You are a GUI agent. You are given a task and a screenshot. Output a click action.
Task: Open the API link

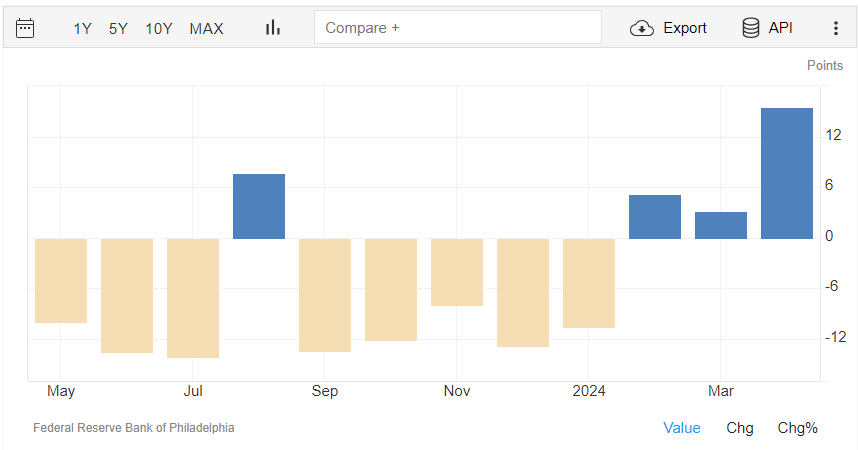coord(780,28)
